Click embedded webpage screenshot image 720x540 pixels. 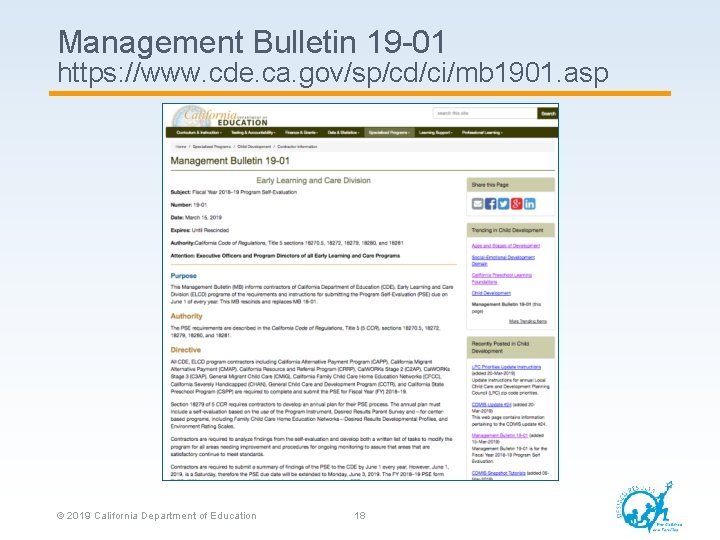pos(360,292)
